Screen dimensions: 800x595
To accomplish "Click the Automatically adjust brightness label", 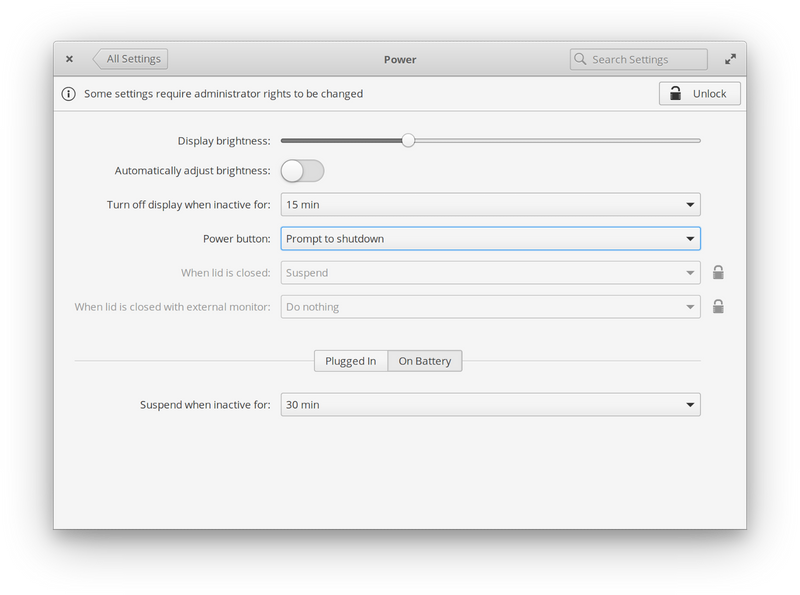I will (192, 170).
